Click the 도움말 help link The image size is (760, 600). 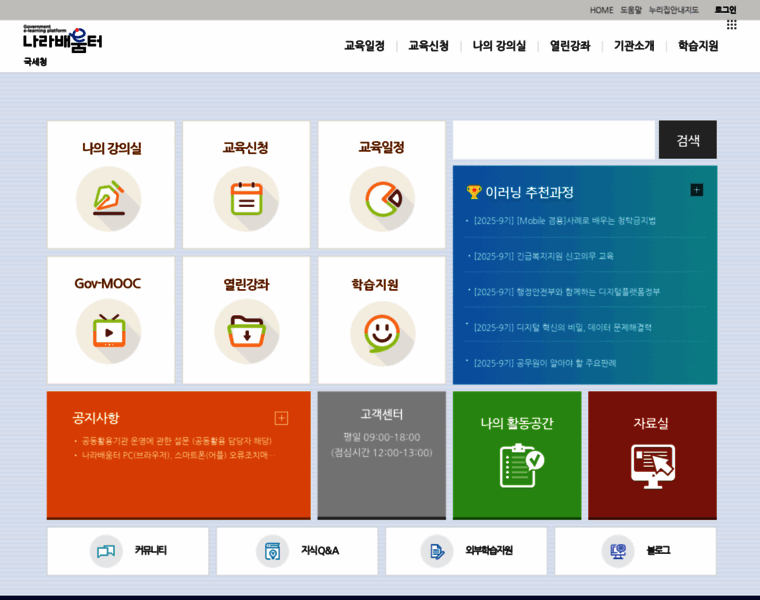[x=631, y=10]
